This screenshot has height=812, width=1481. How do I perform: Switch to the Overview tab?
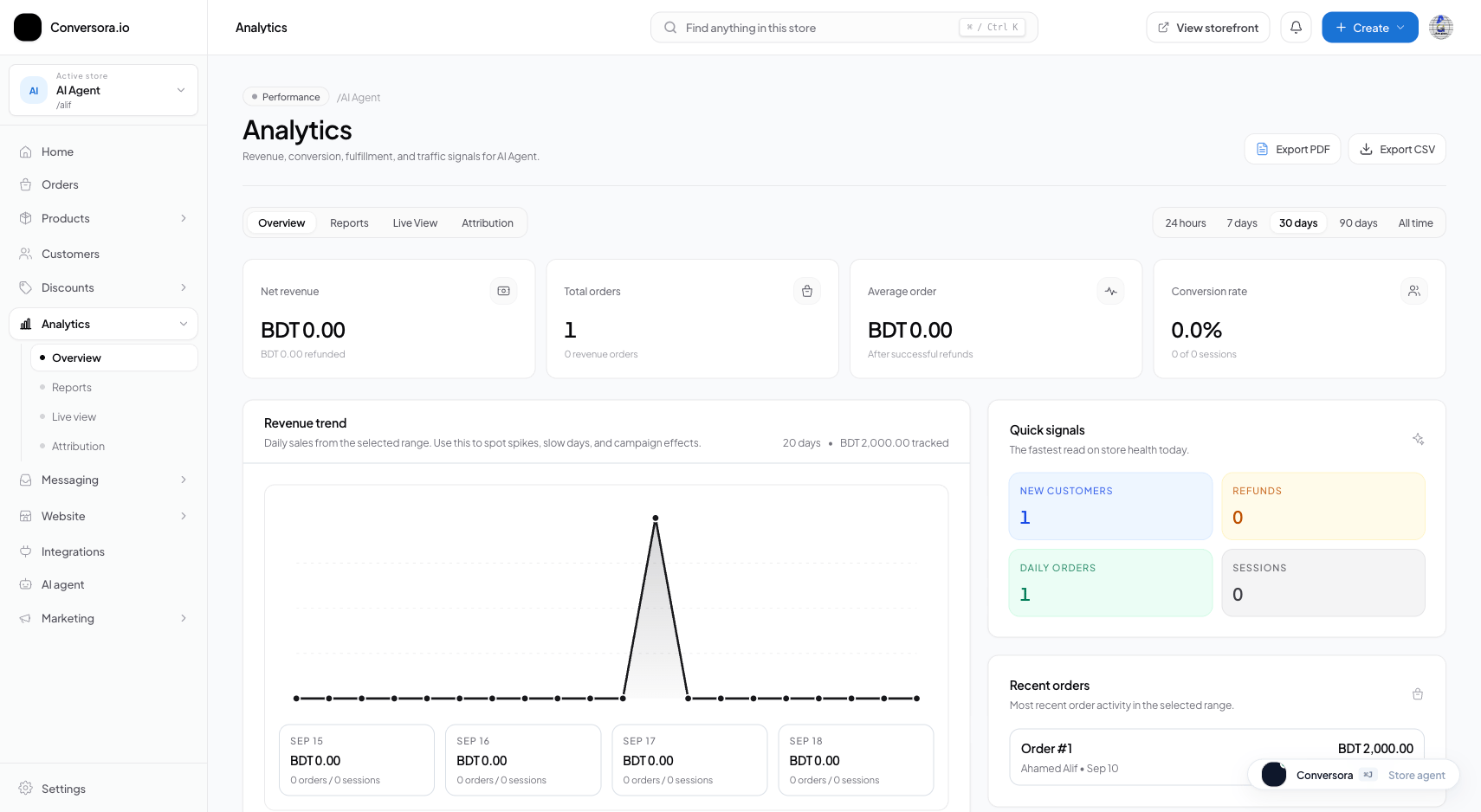pos(281,223)
